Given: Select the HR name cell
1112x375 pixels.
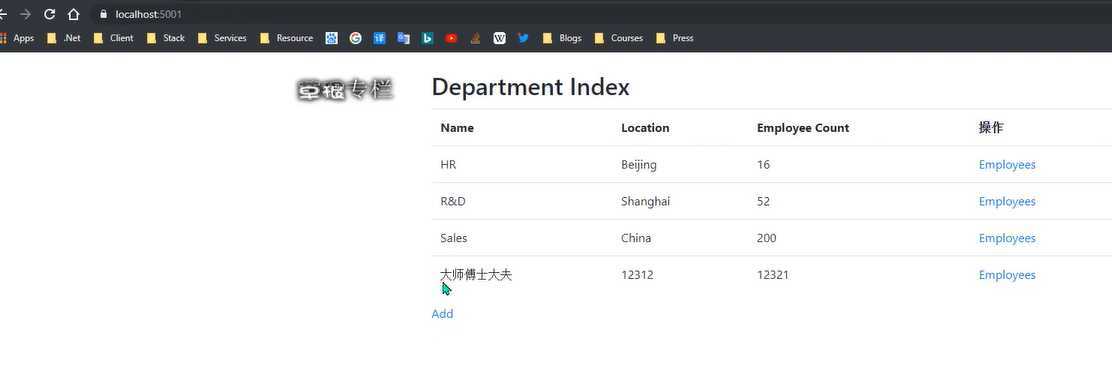Looking at the screenshot, I should point(448,164).
